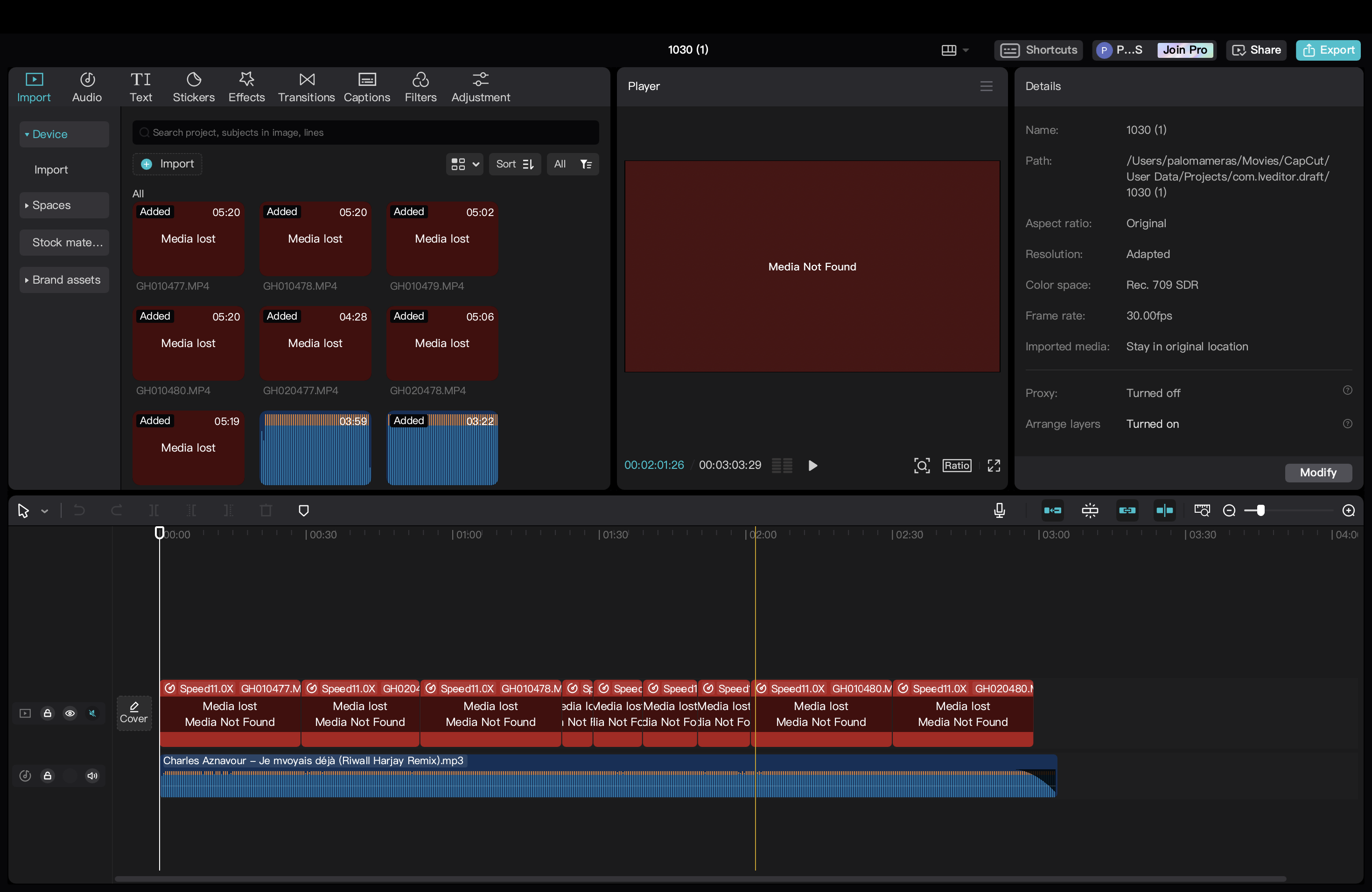1372x892 pixels.
Task: Click the record voiceover microphone icon
Action: (999, 510)
